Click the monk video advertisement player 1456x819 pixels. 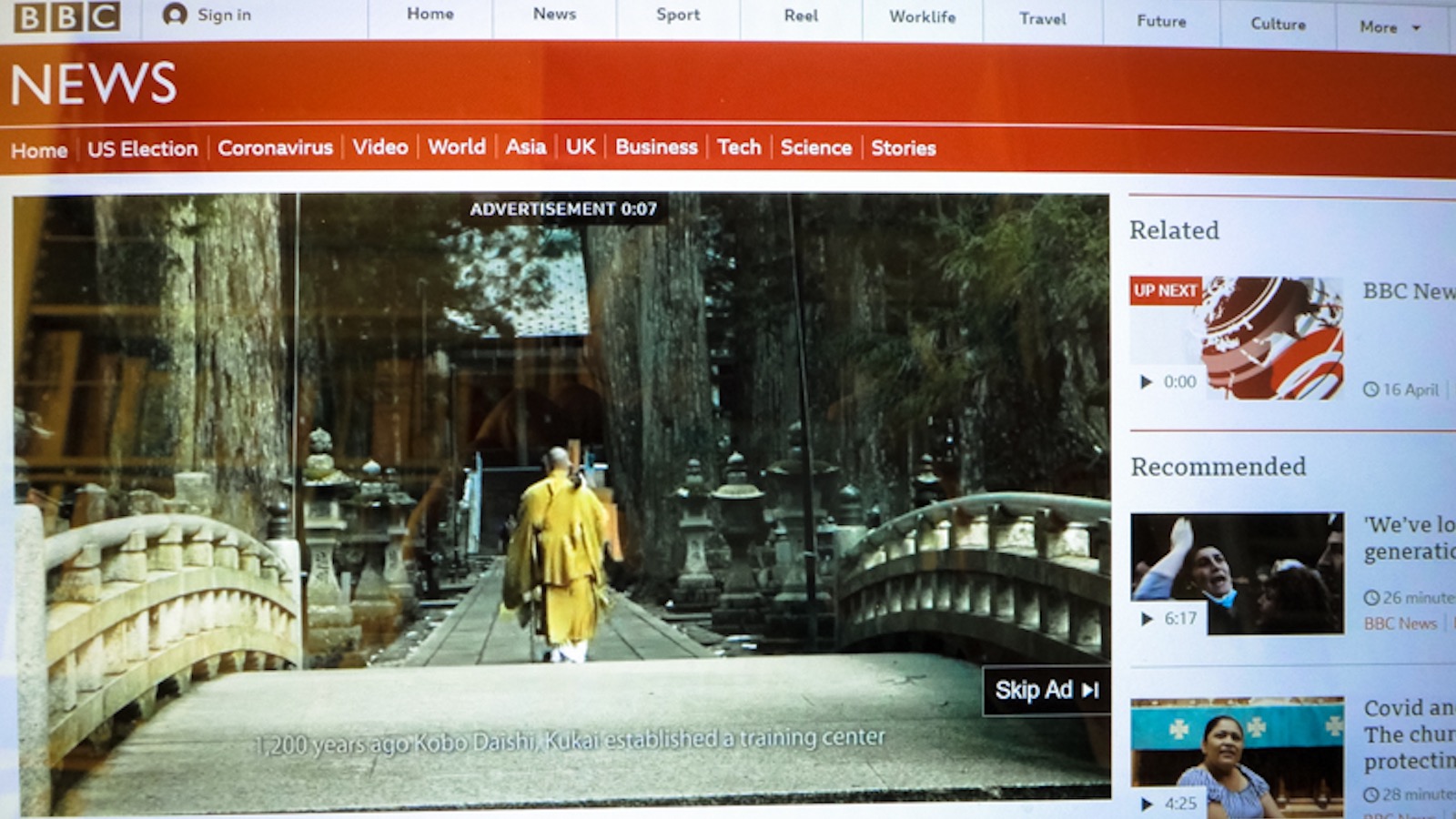[x=561, y=500]
